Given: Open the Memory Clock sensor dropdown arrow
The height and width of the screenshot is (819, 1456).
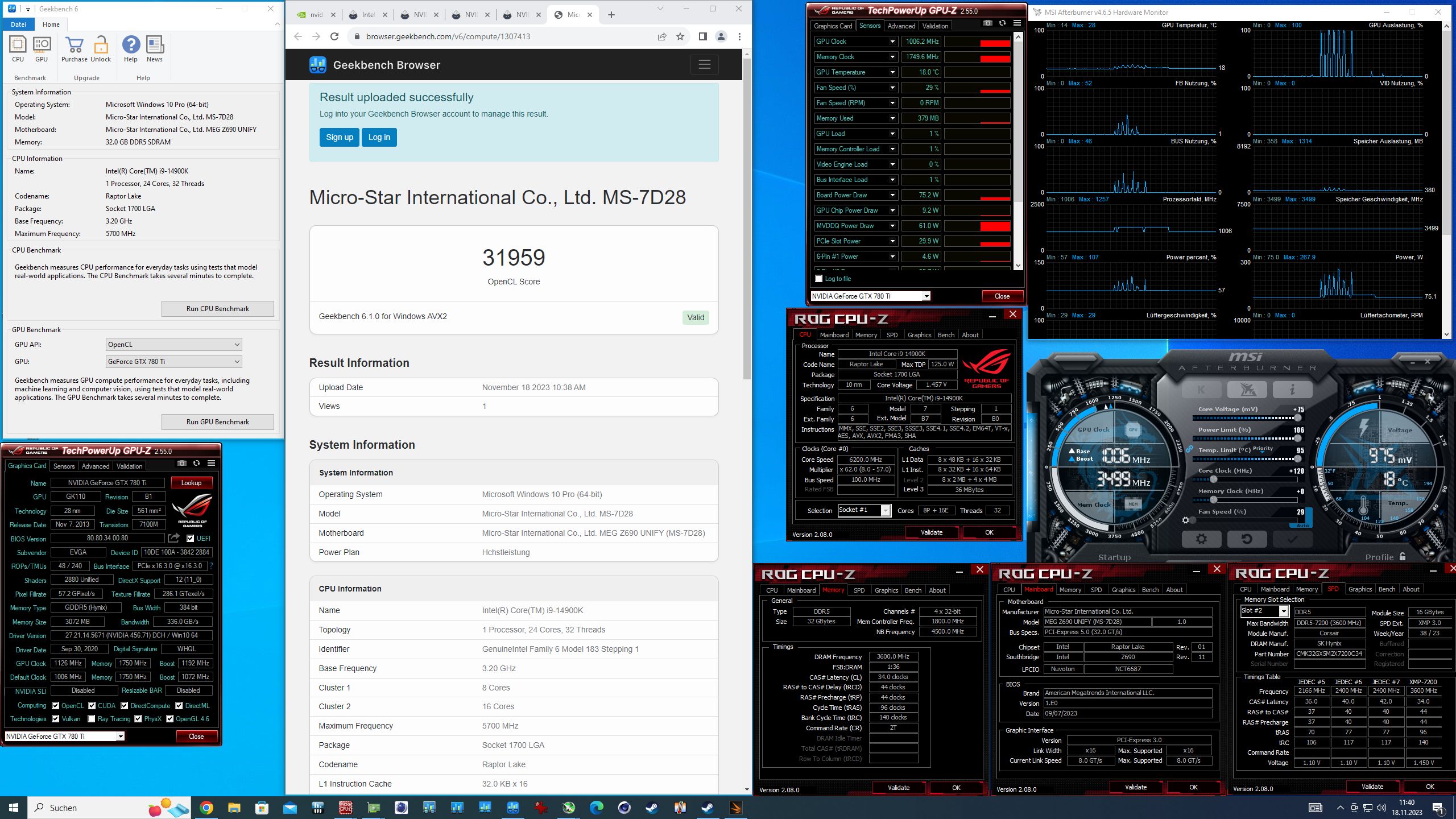Looking at the screenshot, I should click(x=892, y=57).
